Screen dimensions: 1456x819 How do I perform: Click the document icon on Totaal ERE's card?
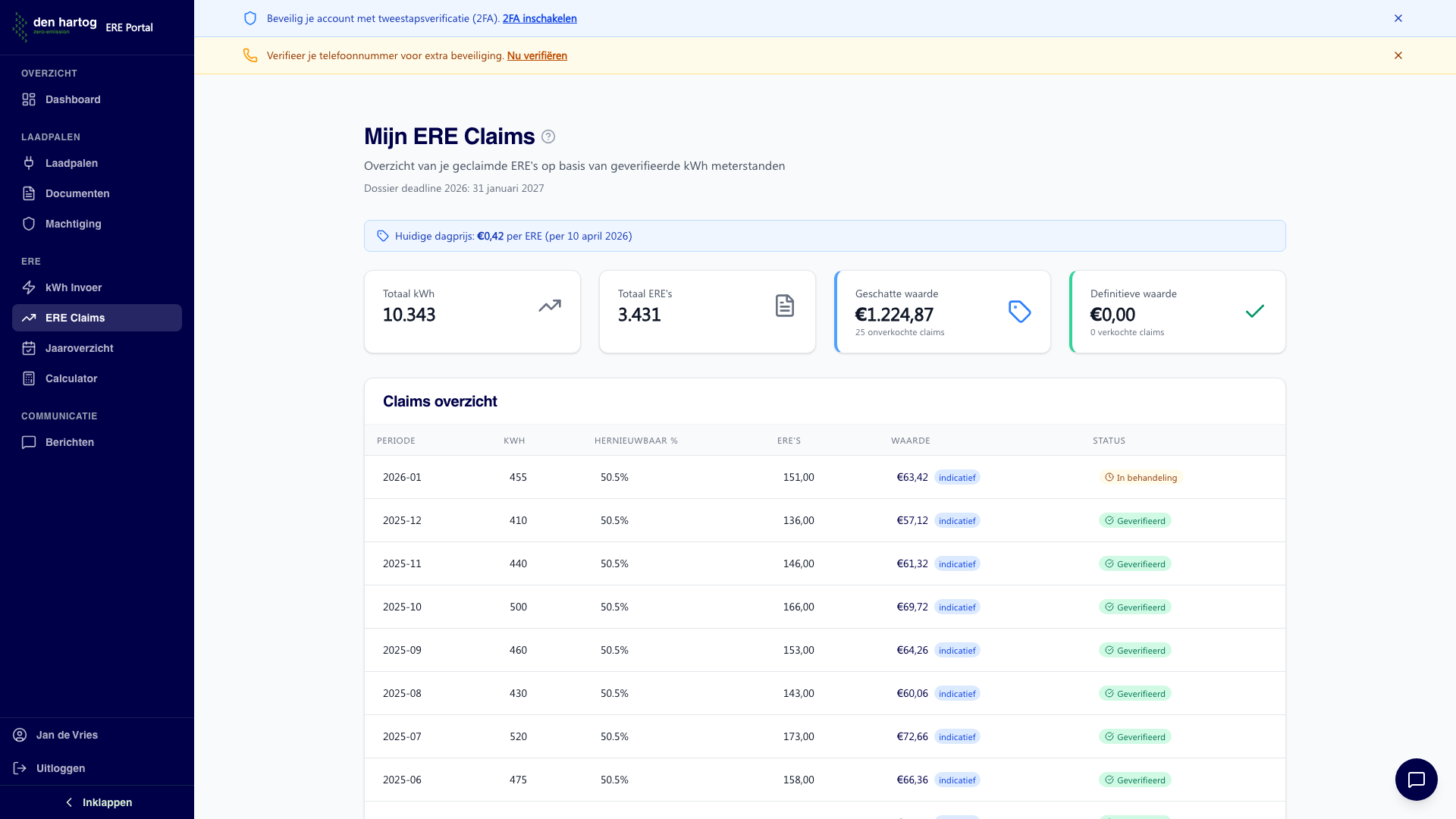tap(785, 306)
